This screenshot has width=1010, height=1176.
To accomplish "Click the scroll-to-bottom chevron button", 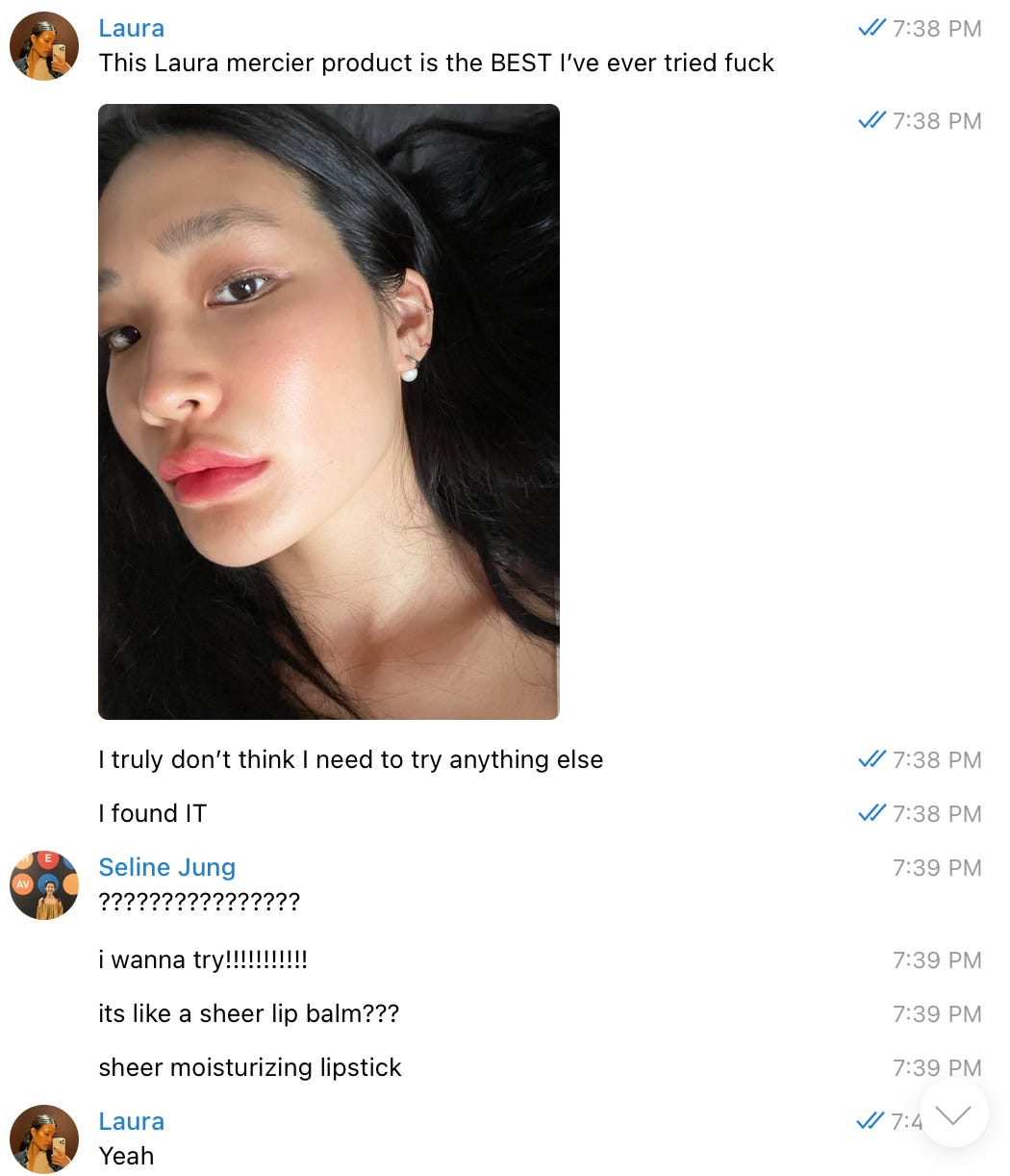I will click(953, 1113).
